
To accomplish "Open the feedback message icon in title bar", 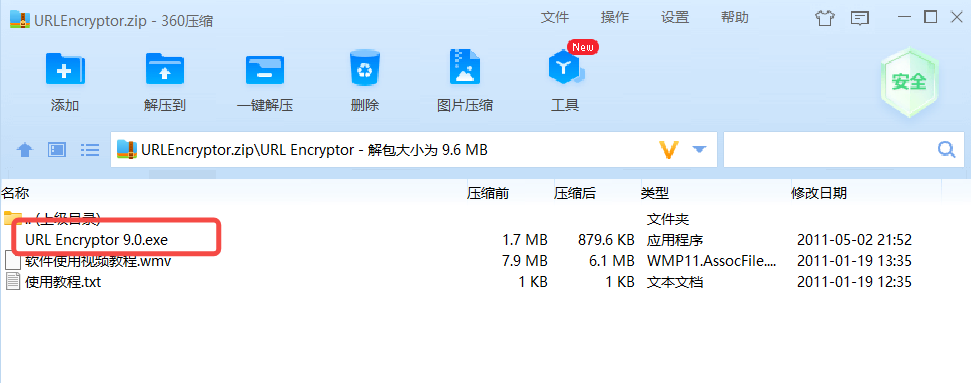I will [860, 18].
